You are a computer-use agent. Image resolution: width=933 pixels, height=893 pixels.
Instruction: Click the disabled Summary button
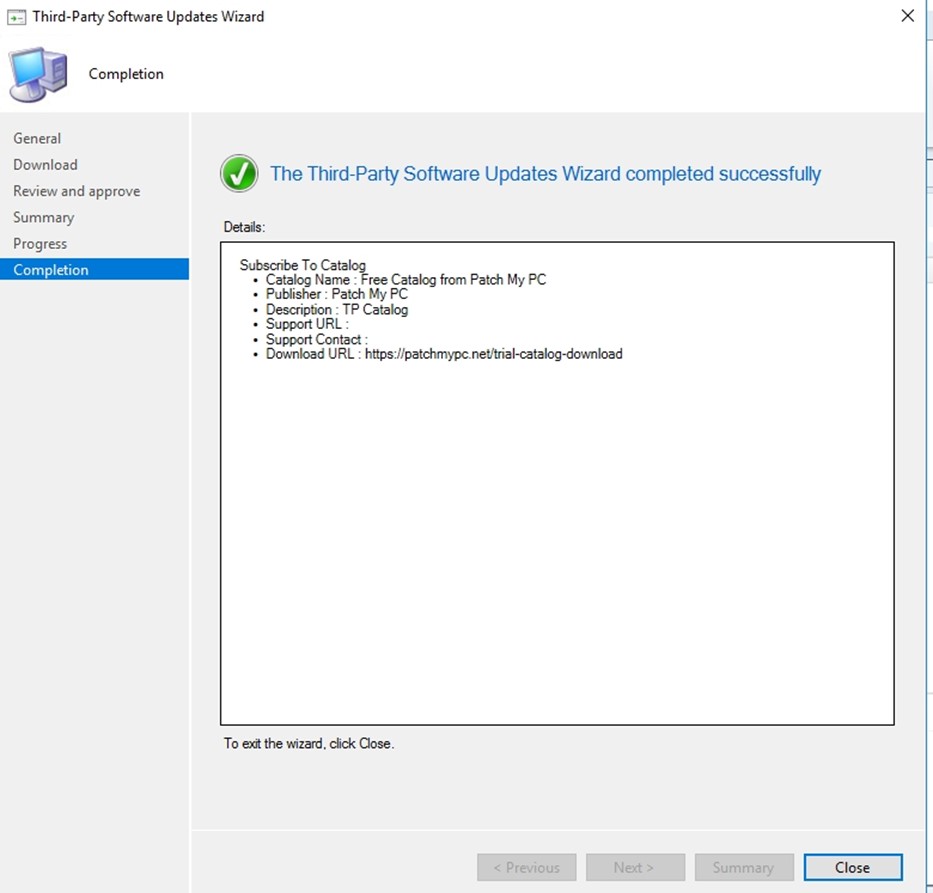744,867
